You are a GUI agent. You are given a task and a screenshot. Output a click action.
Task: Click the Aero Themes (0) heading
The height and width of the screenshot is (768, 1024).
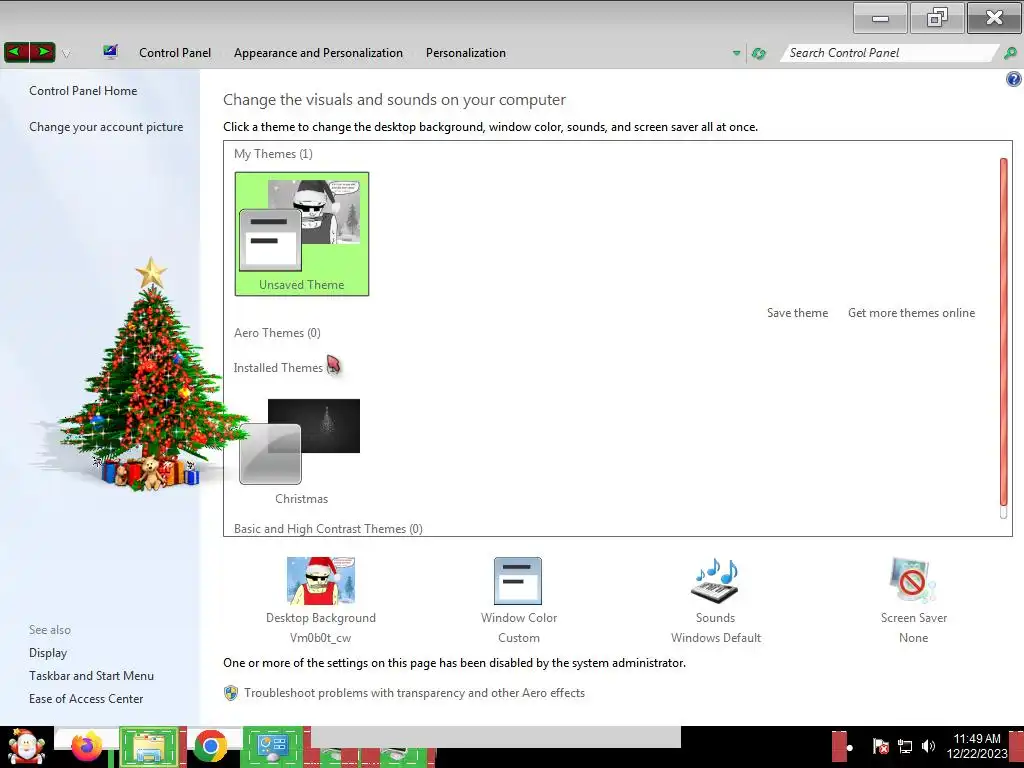click(277, 332)
